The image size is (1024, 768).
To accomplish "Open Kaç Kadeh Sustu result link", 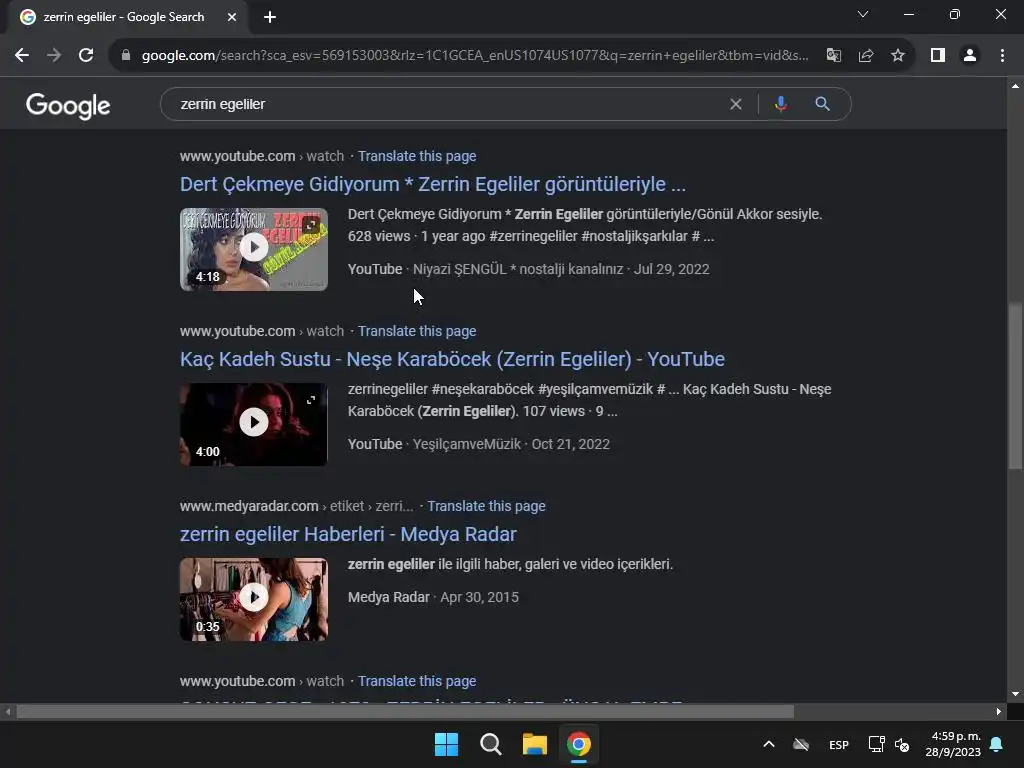I will click(453, 359).
